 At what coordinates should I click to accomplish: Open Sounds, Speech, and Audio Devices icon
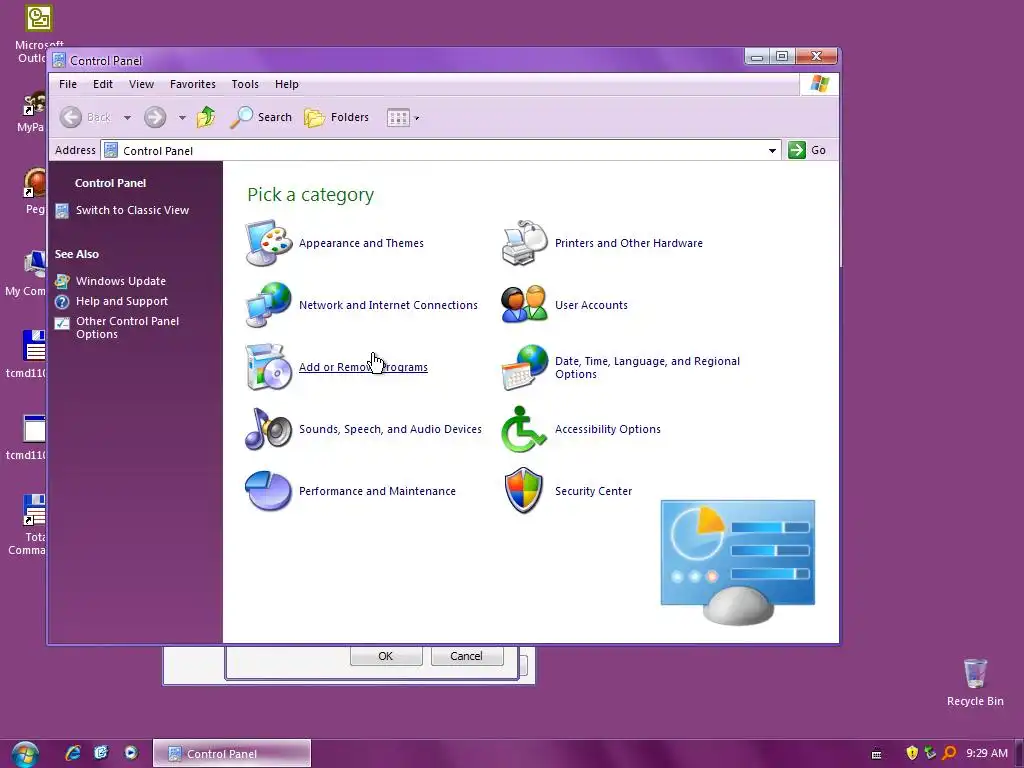[x=268, y=429]
